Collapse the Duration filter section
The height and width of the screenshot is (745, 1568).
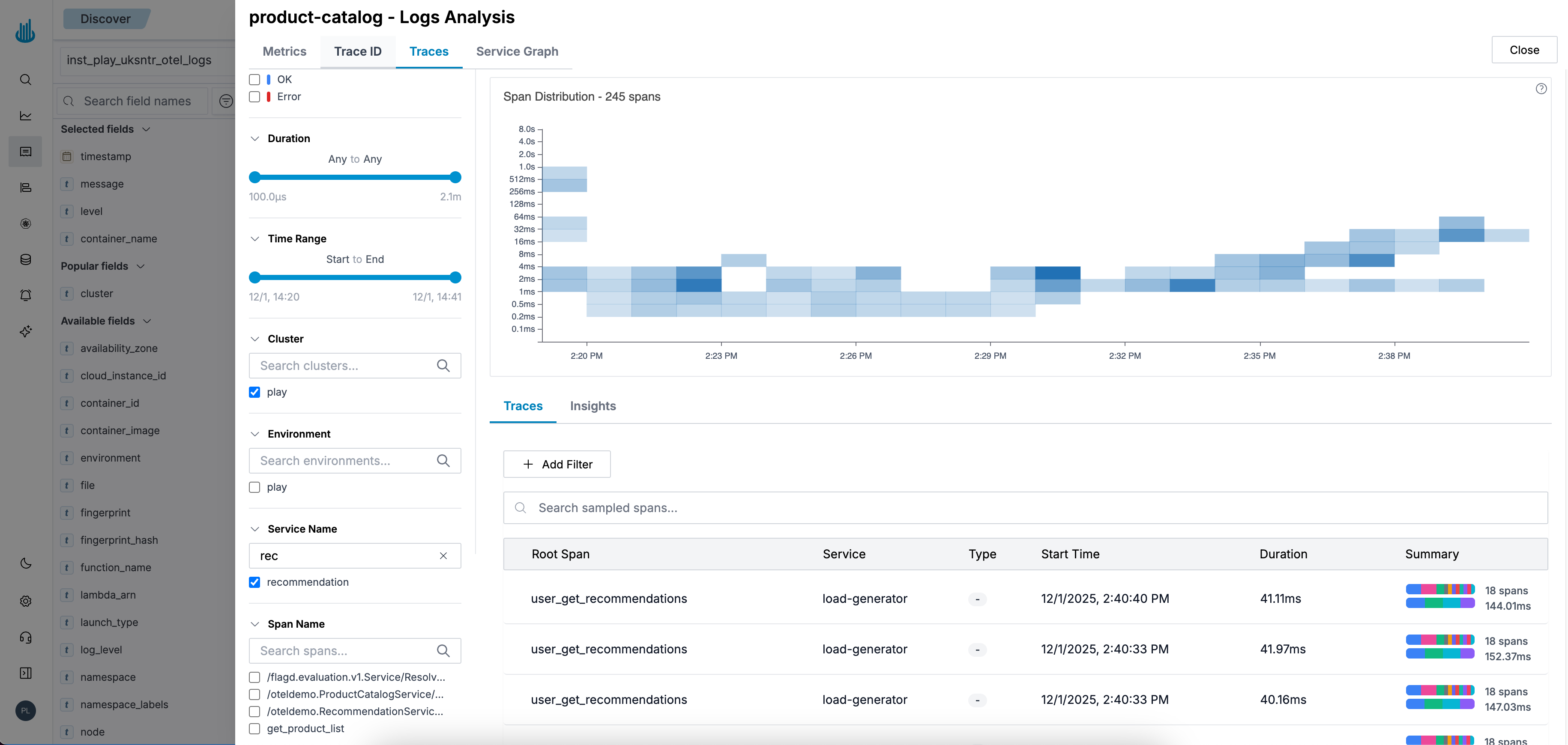tap(255, 139)
